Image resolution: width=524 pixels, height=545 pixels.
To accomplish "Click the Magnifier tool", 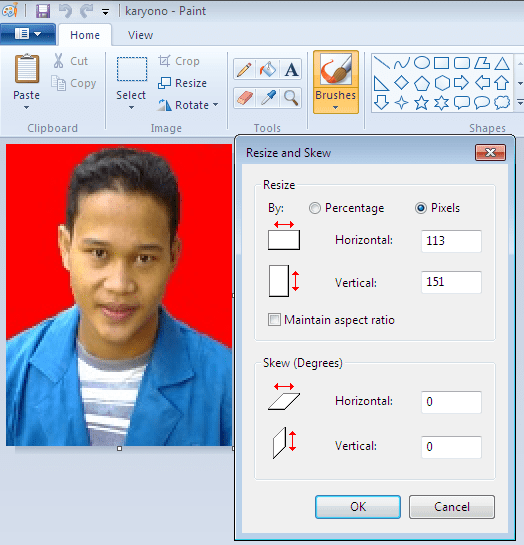I will click(x=291, y=98).
